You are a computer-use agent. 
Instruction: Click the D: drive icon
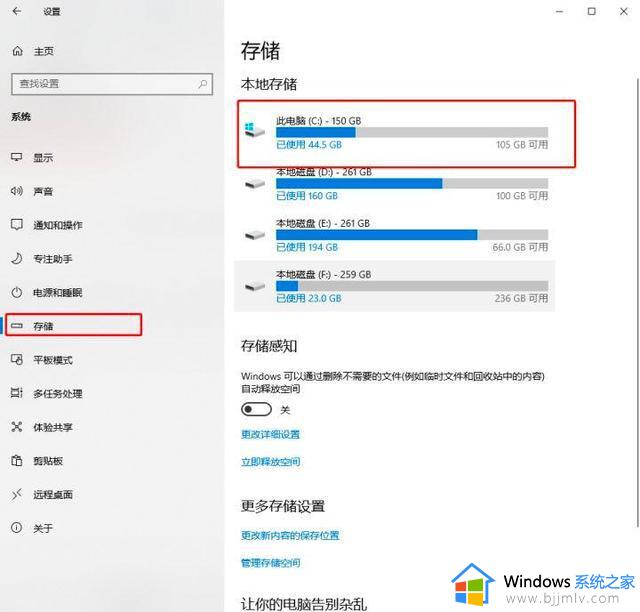click(255, 184)
